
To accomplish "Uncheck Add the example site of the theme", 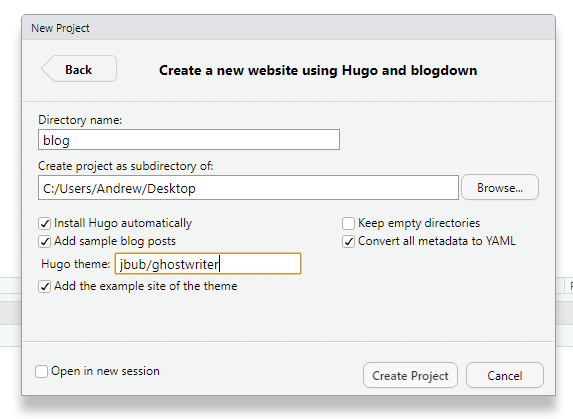I will pos(45,286).
